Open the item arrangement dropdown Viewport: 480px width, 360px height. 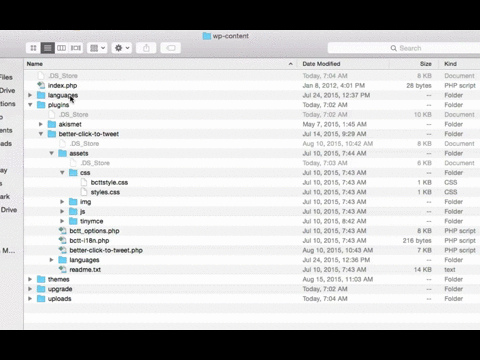(97, 48)
